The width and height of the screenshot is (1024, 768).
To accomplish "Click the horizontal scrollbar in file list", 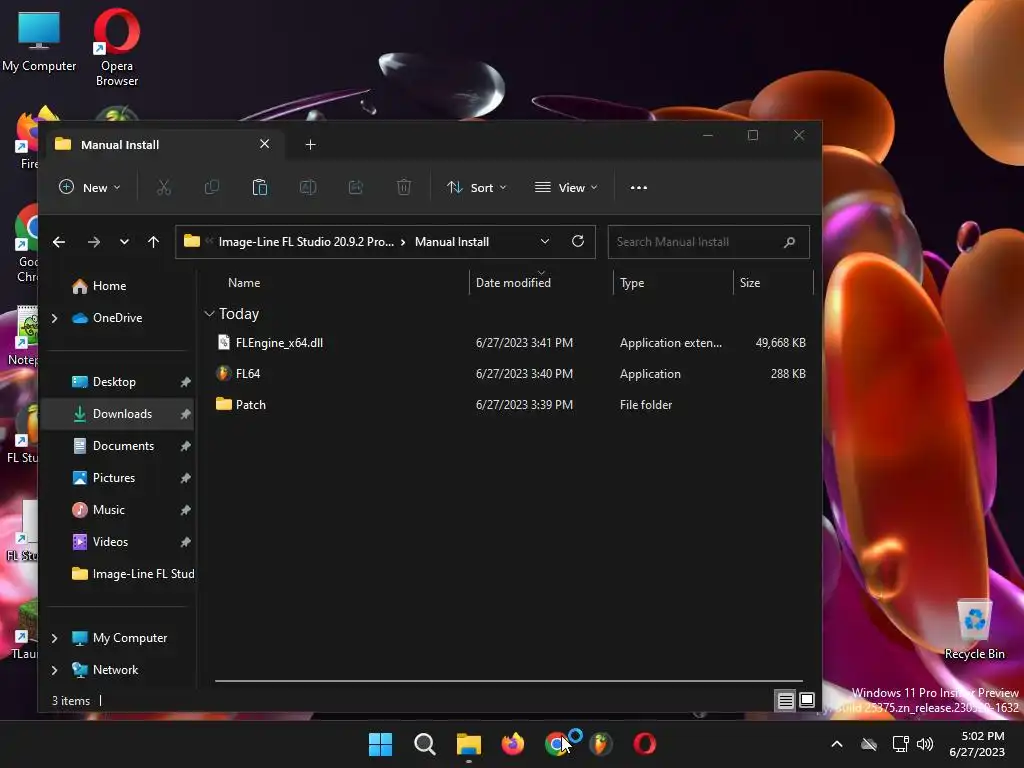I will point(509,681).
